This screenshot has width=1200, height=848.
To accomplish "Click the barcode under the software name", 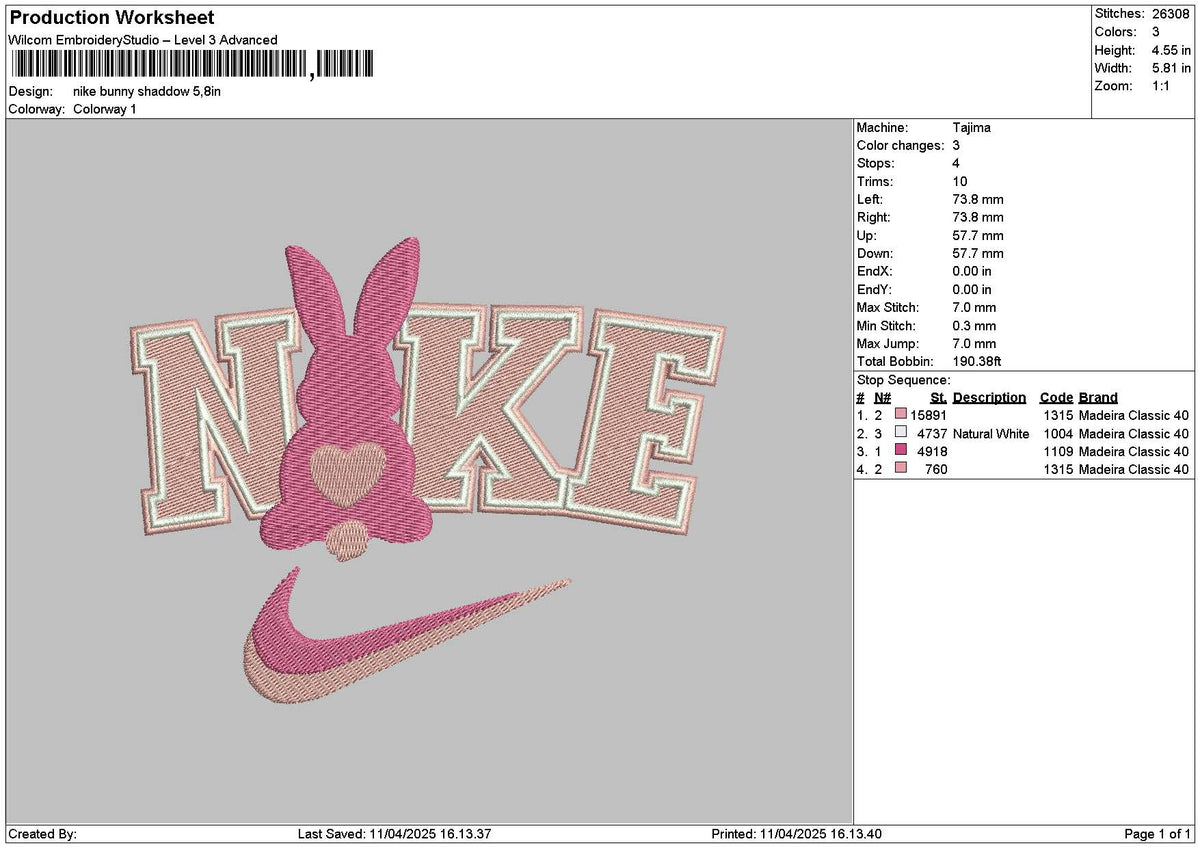I will (x=192, y=65).
